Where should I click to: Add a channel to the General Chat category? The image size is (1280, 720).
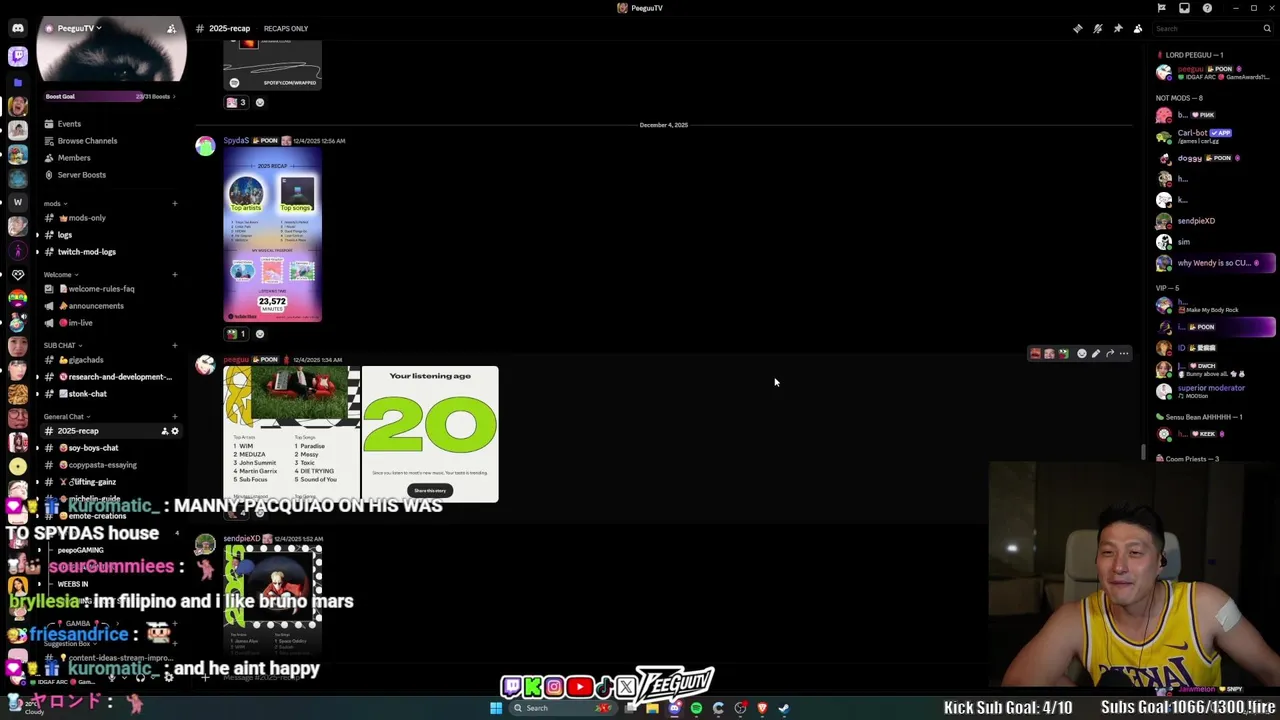175,416
